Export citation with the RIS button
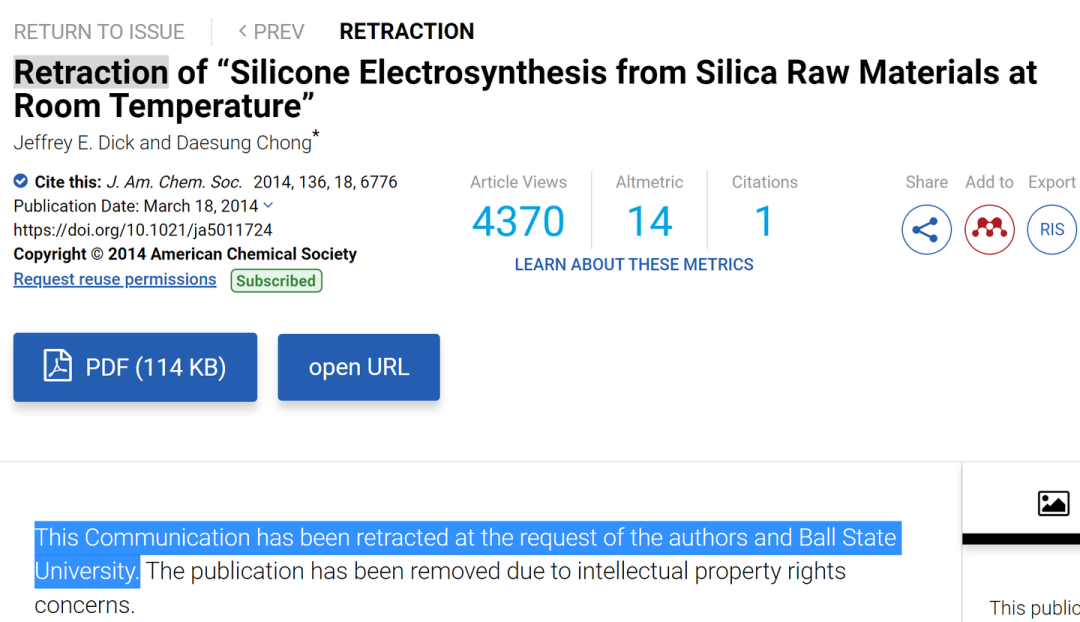 tap(1052, 229)
